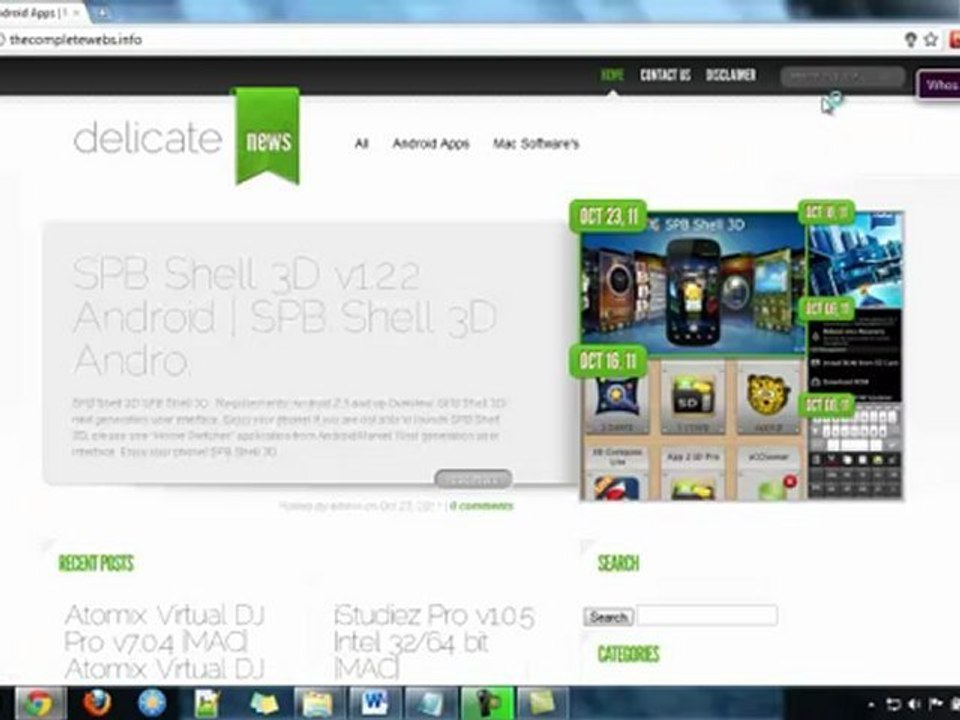Open a new browser tab
The image size is (960, 720).
(x=102, y=12)
